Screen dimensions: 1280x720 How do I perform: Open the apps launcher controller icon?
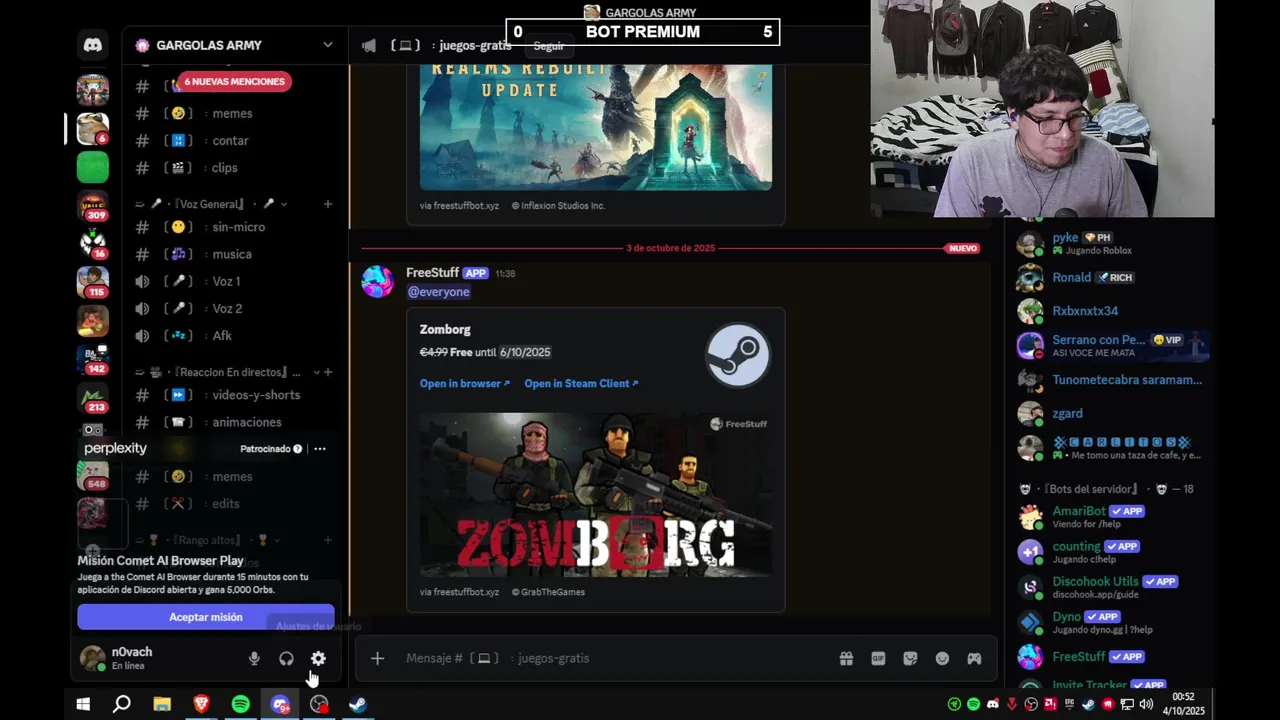tap(974, 658)
